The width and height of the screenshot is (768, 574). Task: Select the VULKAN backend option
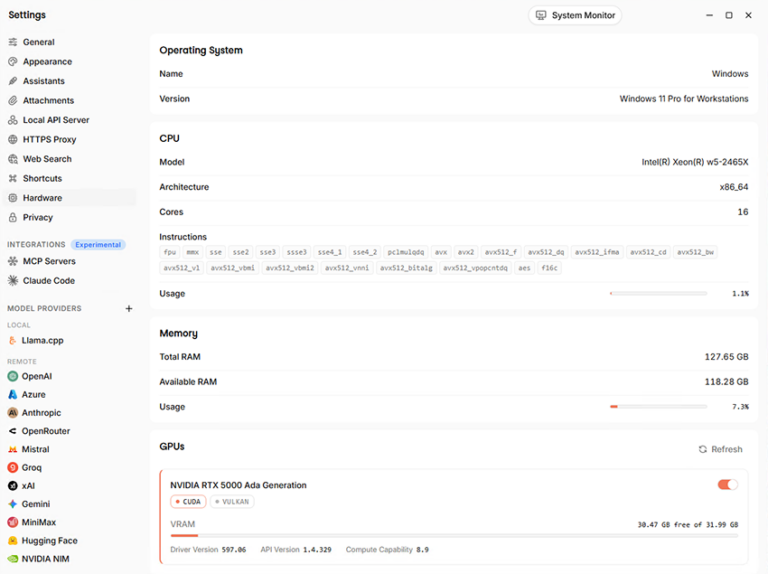[x=232, y=502]
